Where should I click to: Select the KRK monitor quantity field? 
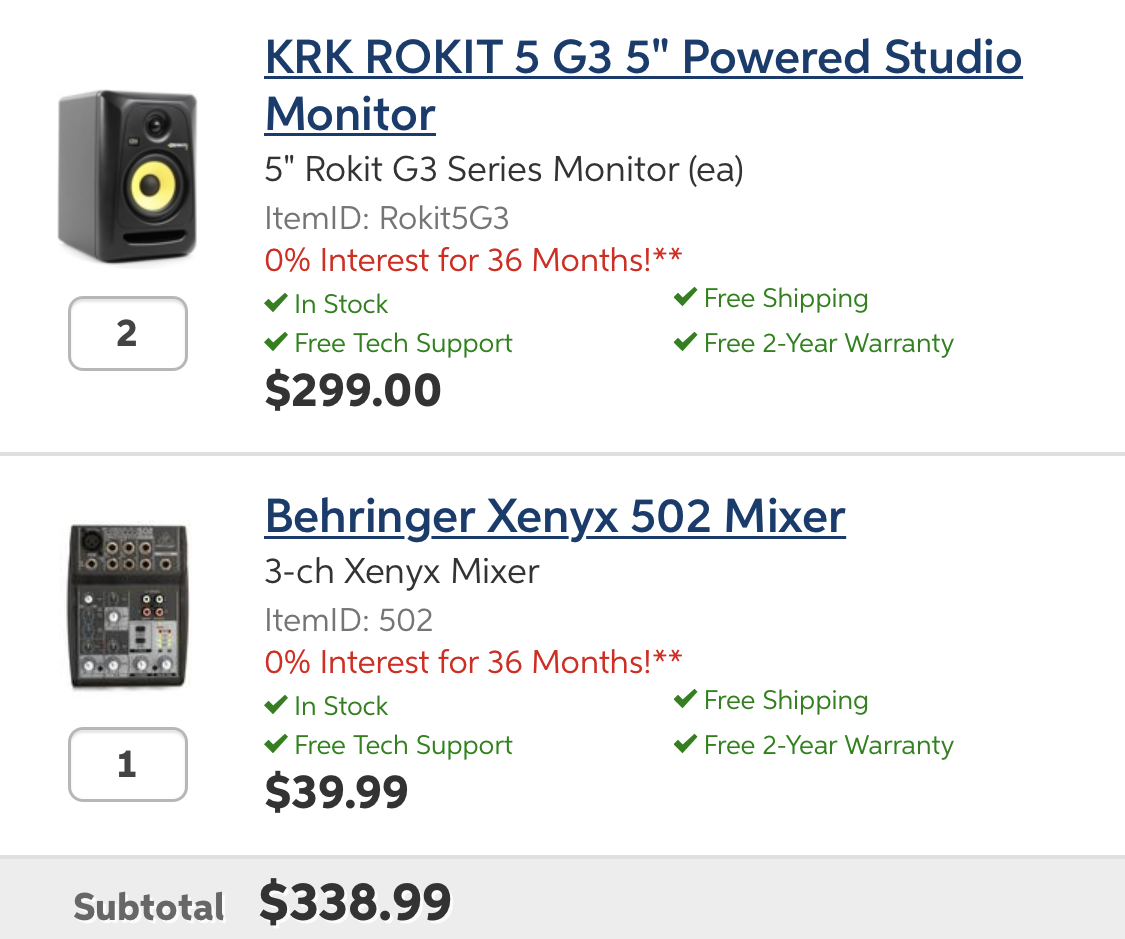(127, 333)
